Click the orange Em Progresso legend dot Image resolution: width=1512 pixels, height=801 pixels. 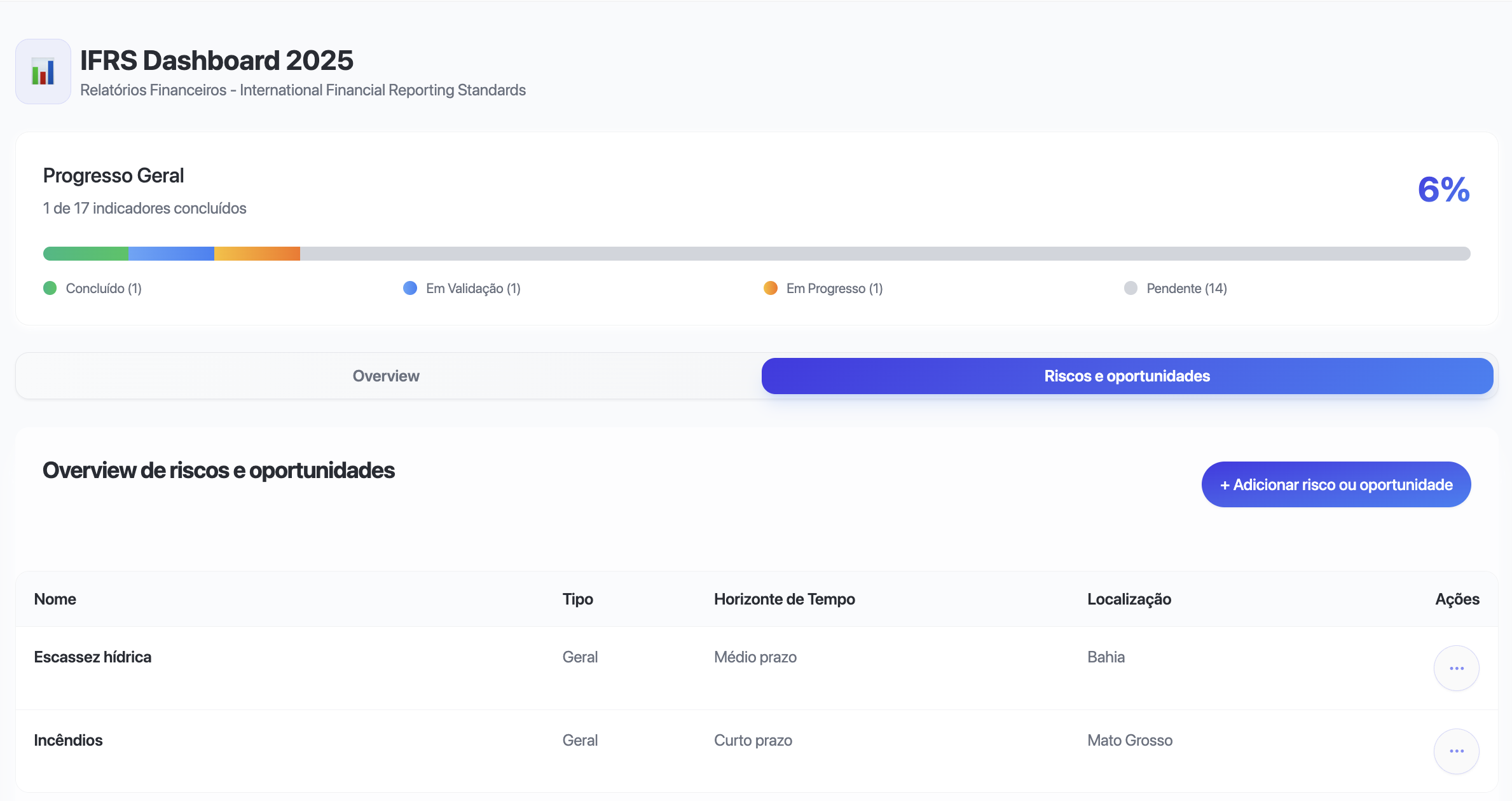tap(771, 288)
